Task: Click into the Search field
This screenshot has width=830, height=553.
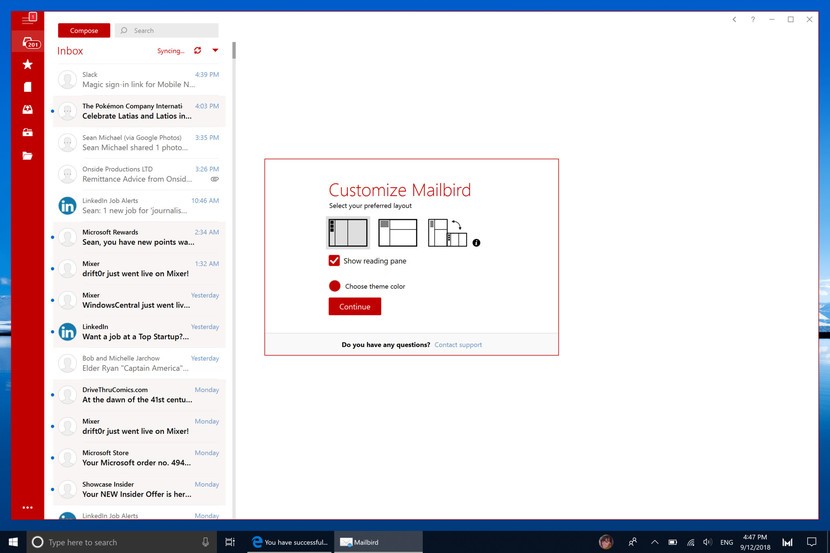Action: pyautogui.click(x=166, y=30)
